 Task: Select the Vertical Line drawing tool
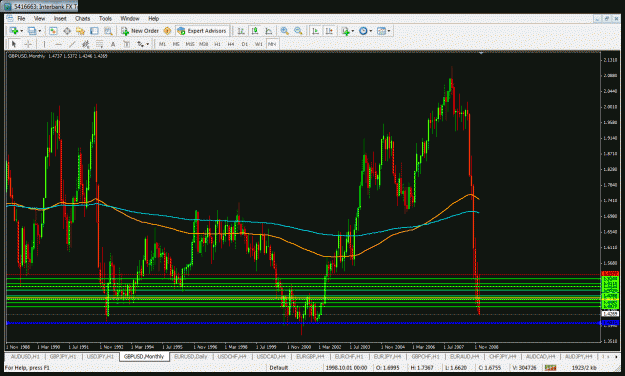point(44,44)
